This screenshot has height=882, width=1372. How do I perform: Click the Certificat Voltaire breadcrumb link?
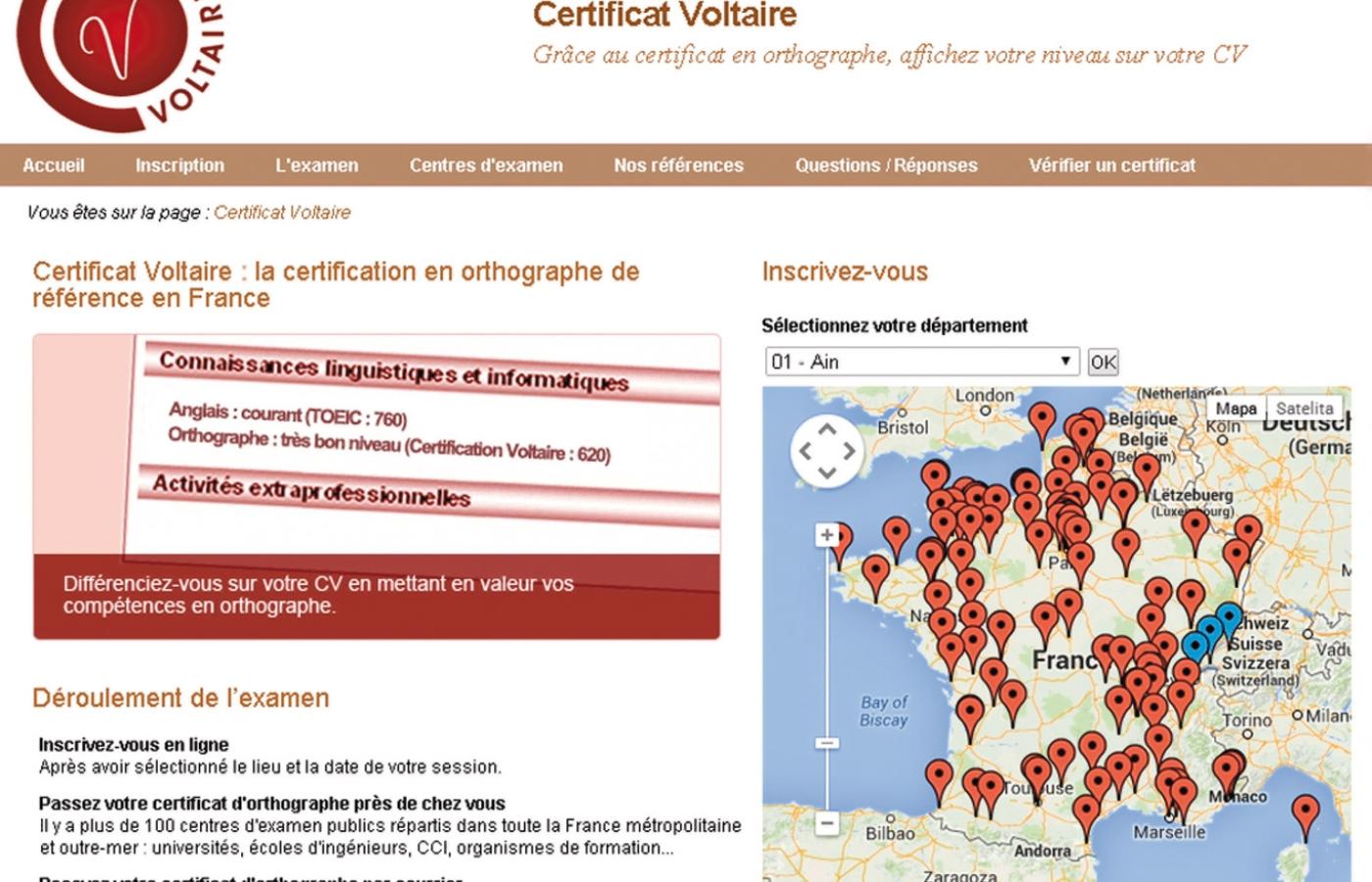282,213
